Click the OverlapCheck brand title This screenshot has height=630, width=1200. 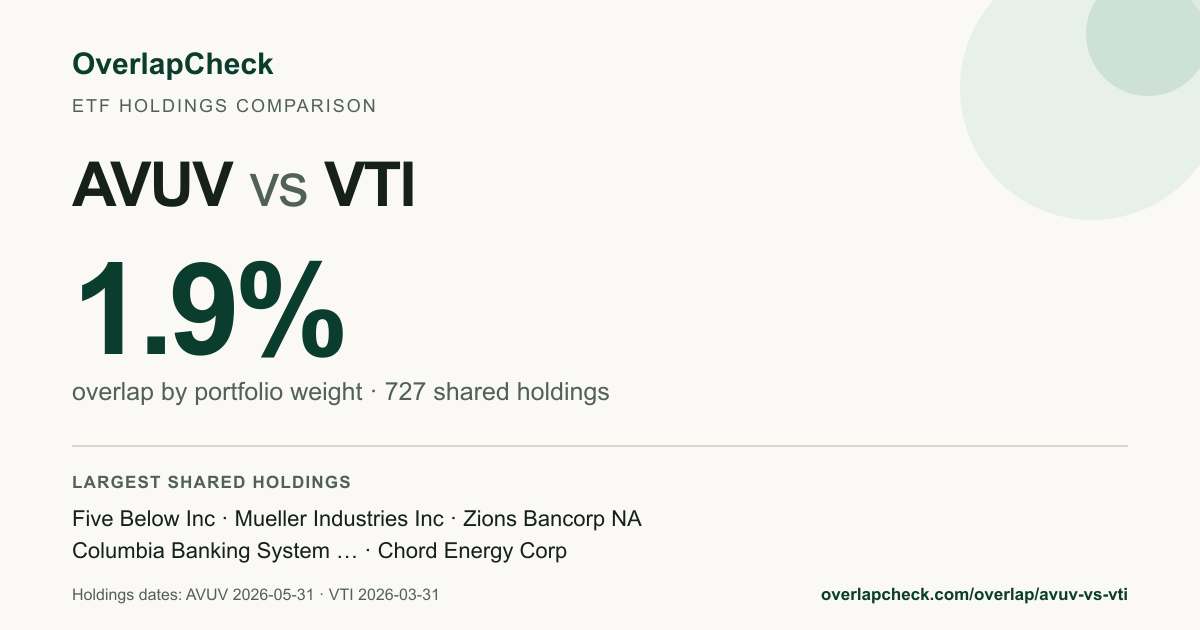pyautogui.click(x=172, y=64)
